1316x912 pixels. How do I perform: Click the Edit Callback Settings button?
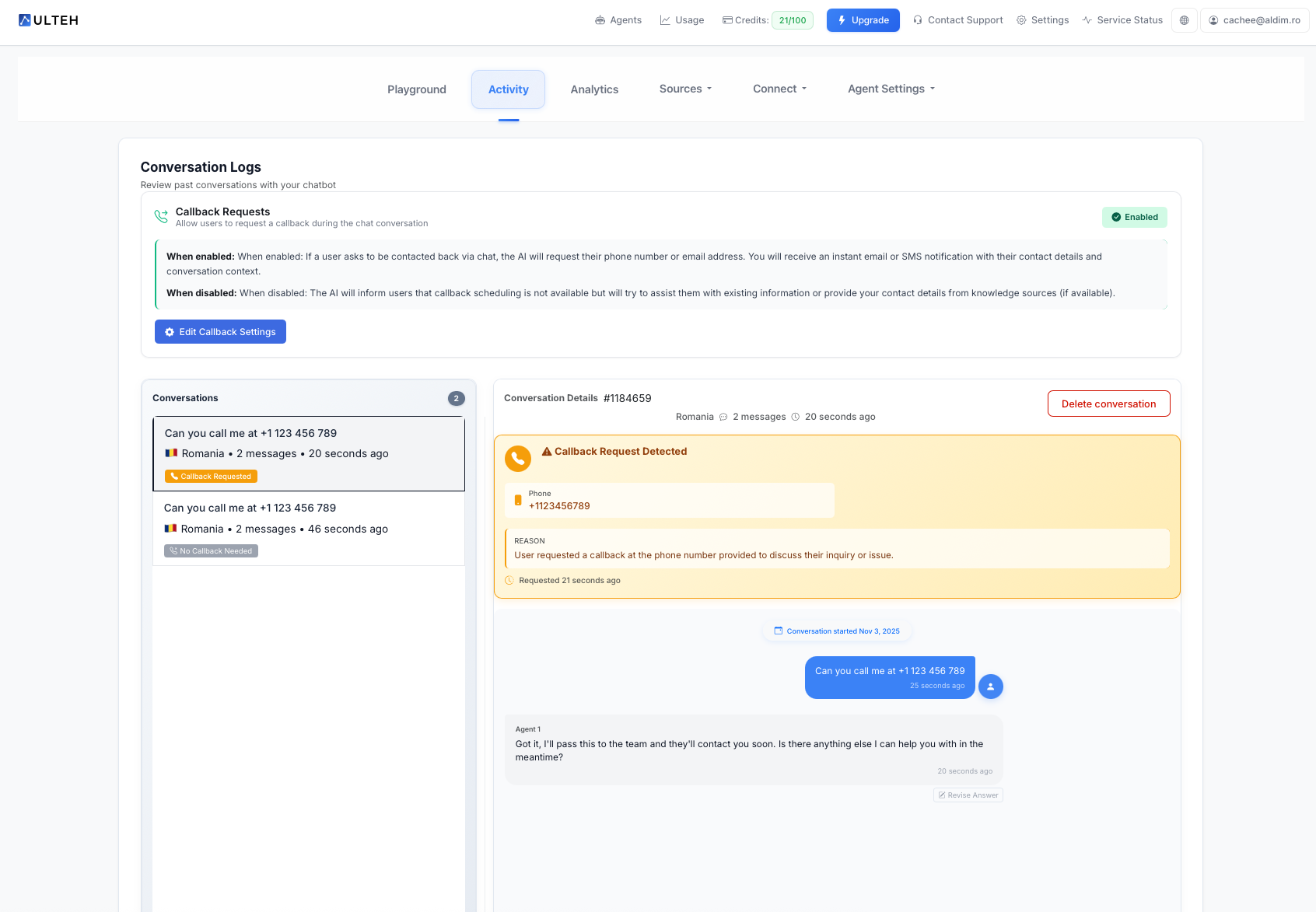[220, 331]
